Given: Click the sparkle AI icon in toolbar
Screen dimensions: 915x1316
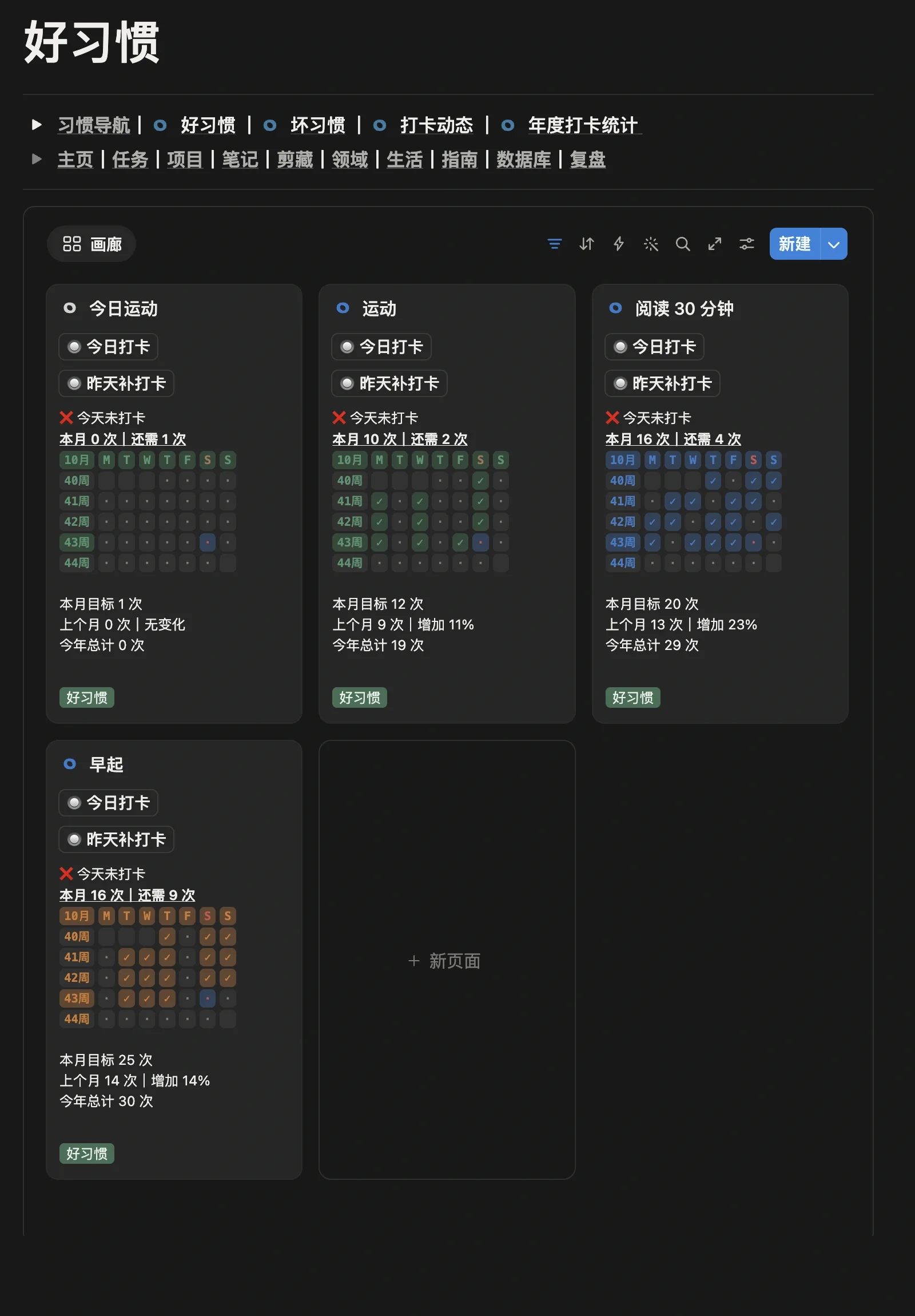Looking at the screenshot, I should pos(650,244).
